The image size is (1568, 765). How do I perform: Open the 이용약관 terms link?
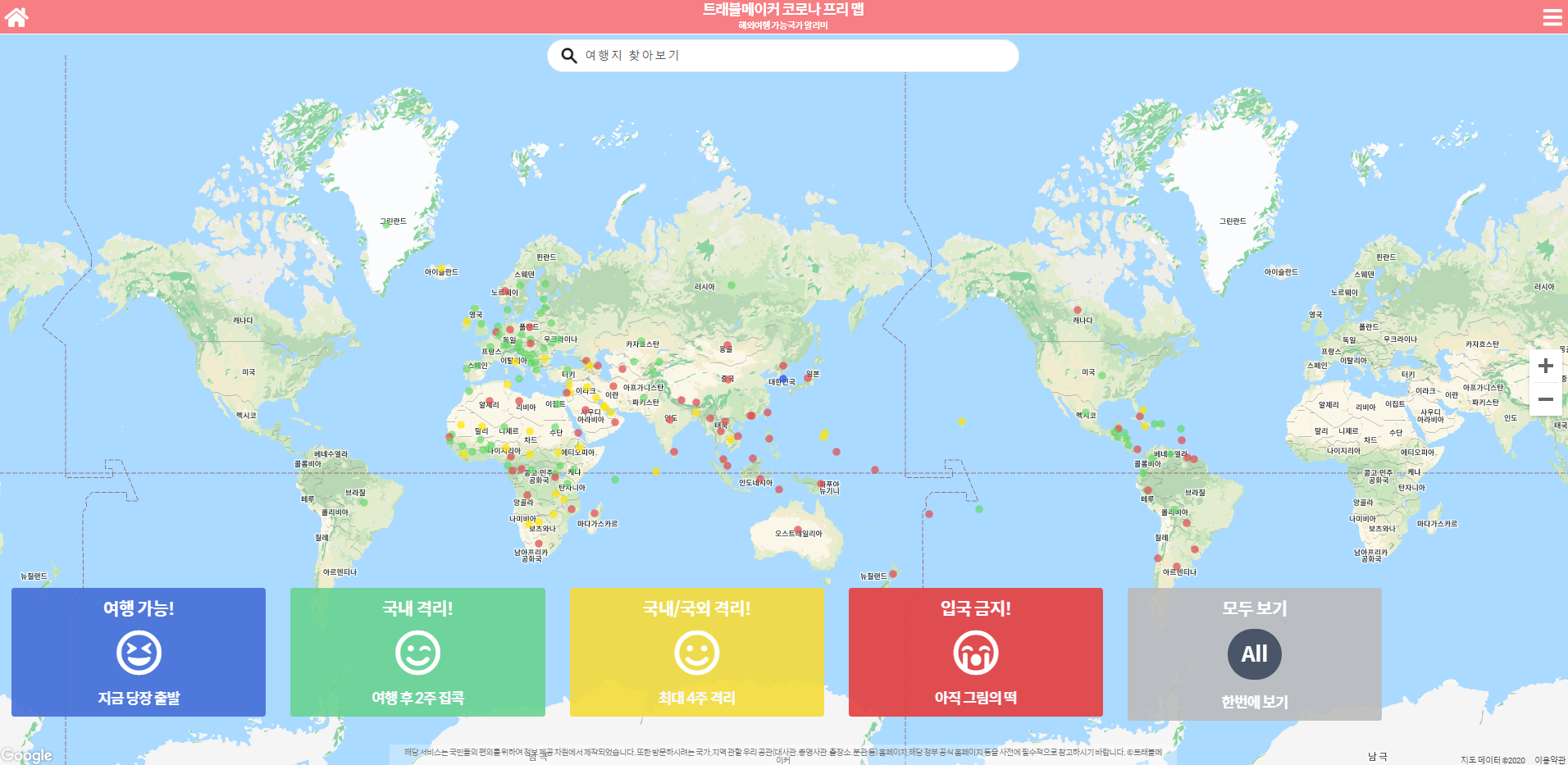click(x=1550, y=760)
